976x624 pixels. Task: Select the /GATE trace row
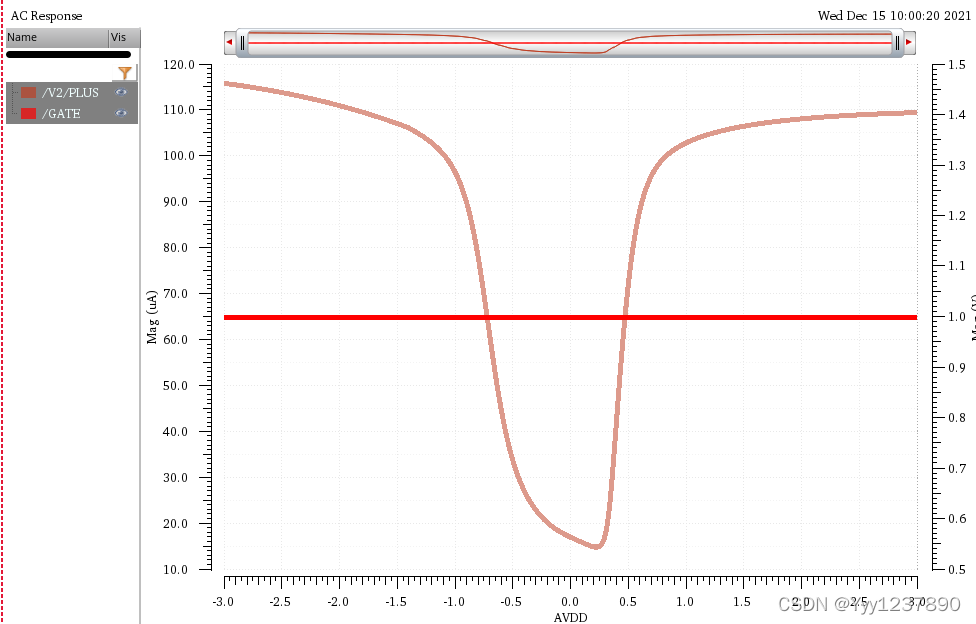pos(72,113)
